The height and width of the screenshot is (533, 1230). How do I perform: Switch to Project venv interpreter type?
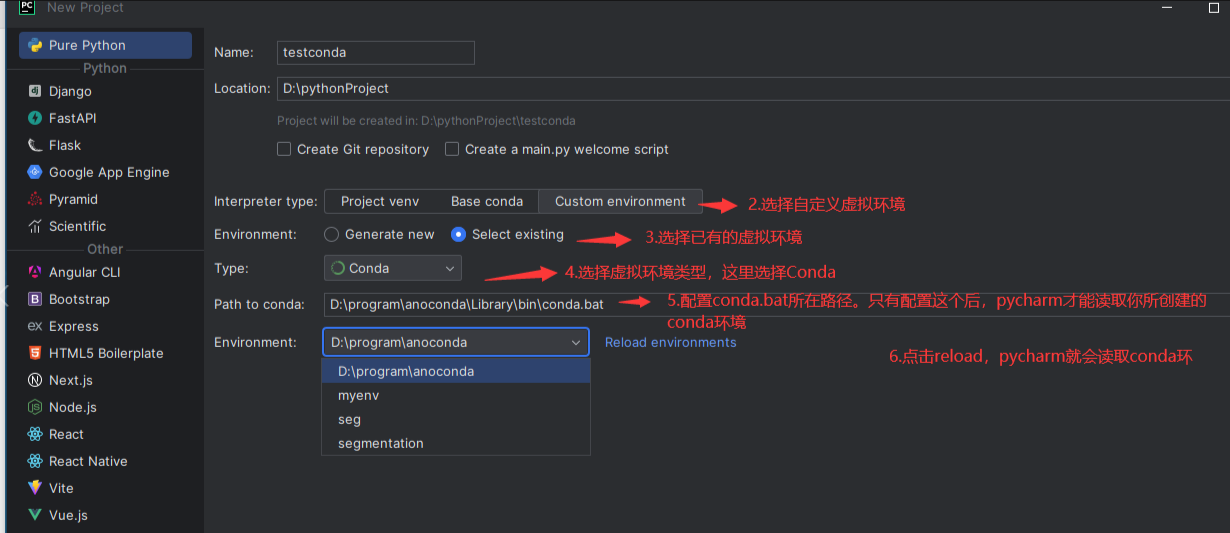point(380,201)
